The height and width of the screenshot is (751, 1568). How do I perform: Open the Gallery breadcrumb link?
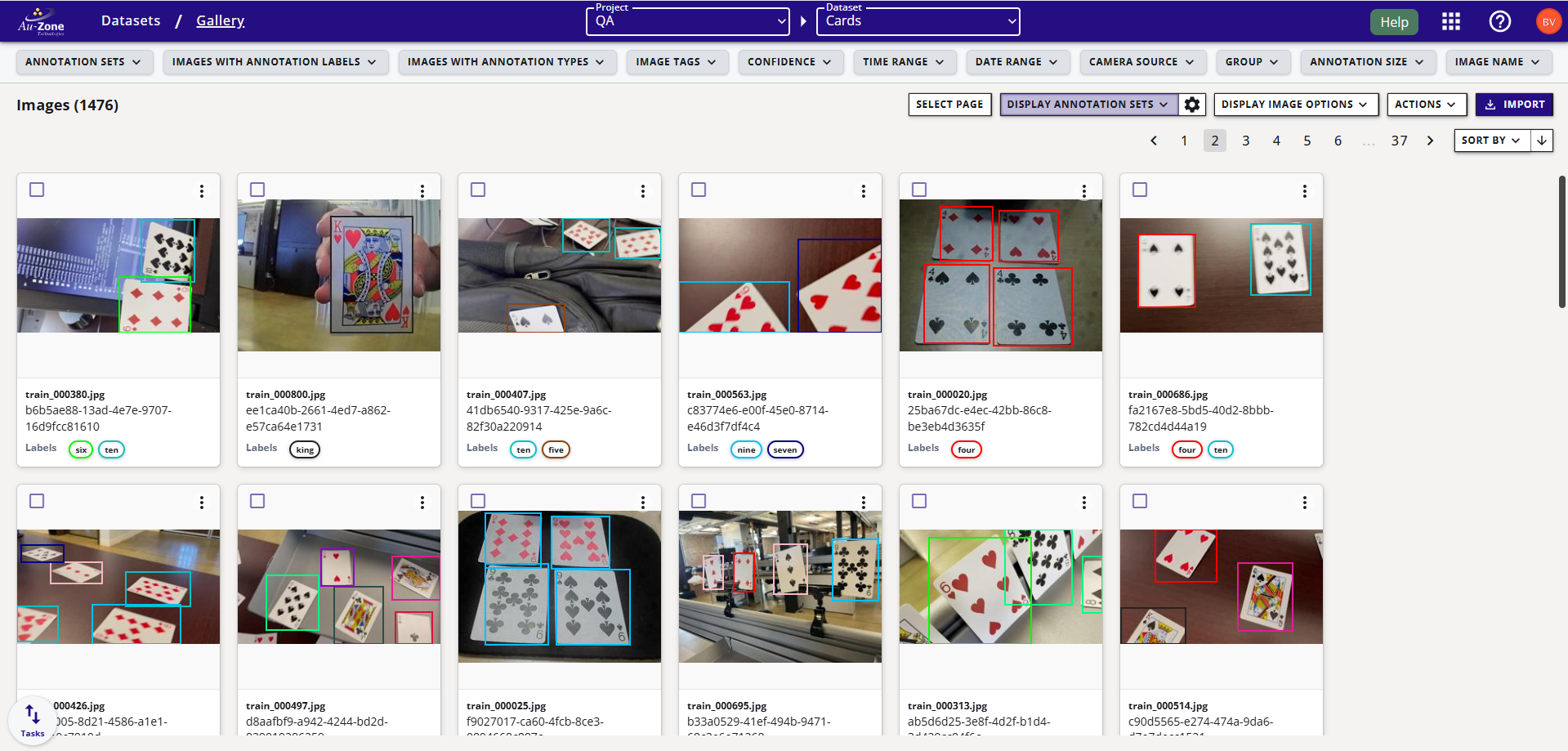coord(220,21)
